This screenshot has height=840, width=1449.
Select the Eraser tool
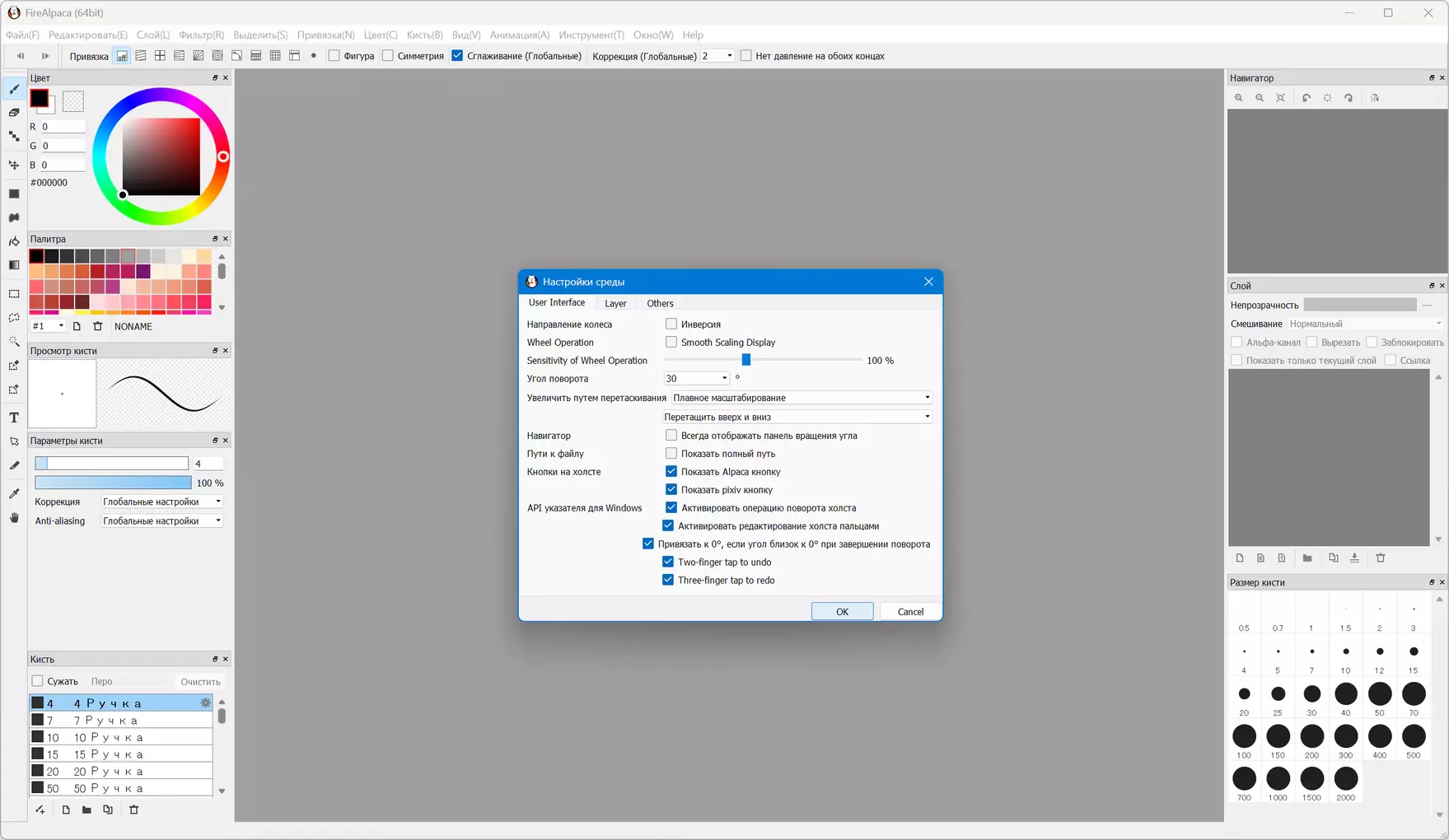[x=14, y=113]
